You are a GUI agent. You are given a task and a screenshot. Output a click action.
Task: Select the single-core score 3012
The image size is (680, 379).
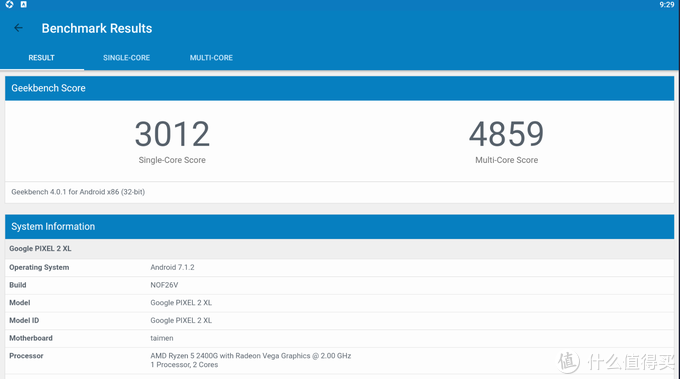(x=172, y=134)
